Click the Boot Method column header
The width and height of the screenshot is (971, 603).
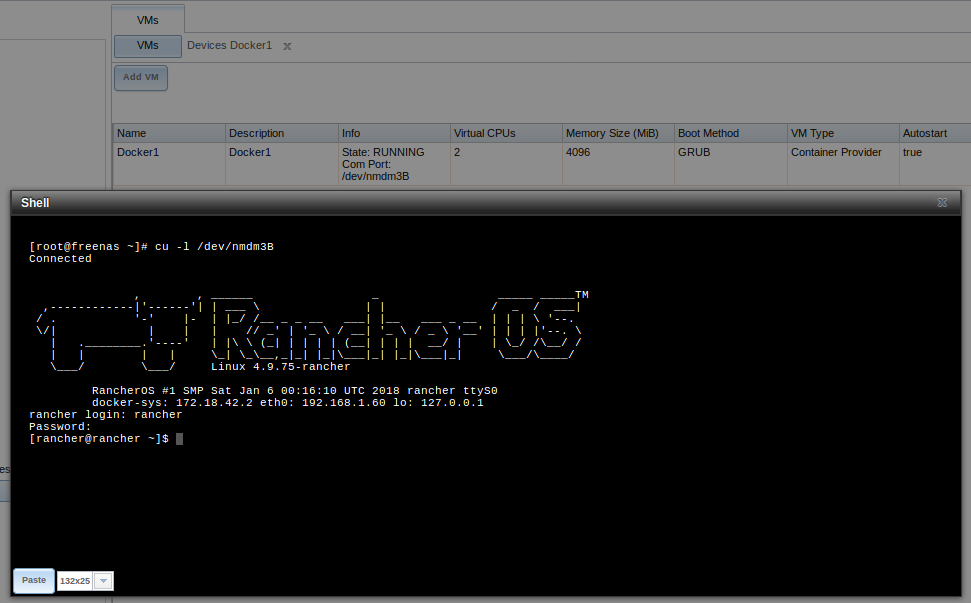[x=731, y=133]
